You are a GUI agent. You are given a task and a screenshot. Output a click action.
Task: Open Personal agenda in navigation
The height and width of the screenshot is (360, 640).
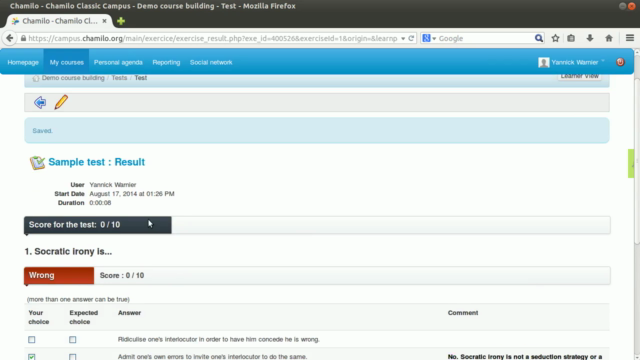click(118, 62)
